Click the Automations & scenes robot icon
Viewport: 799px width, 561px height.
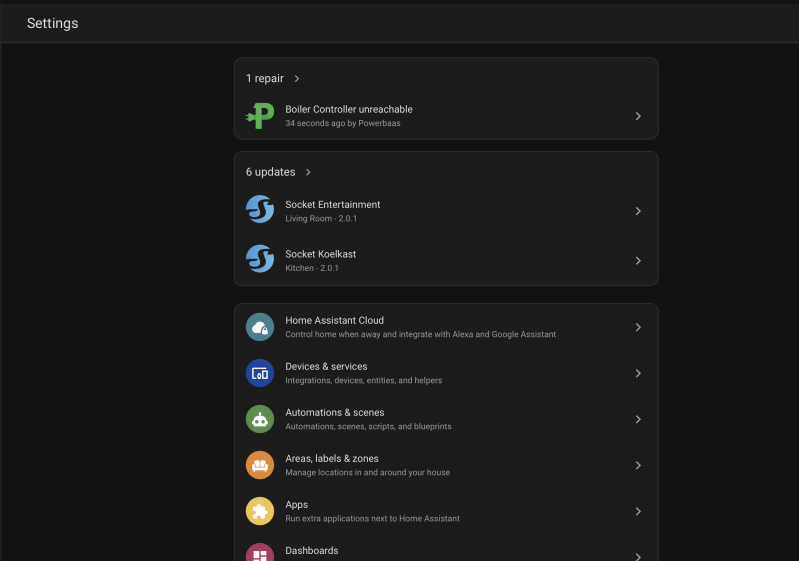(260, 419)
